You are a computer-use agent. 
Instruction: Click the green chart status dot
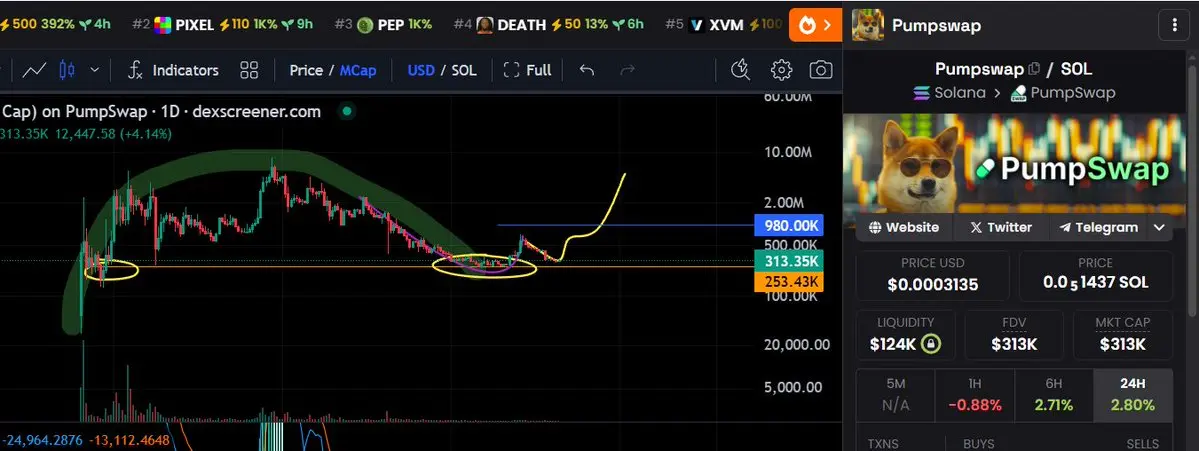click(x=346, y=112)
